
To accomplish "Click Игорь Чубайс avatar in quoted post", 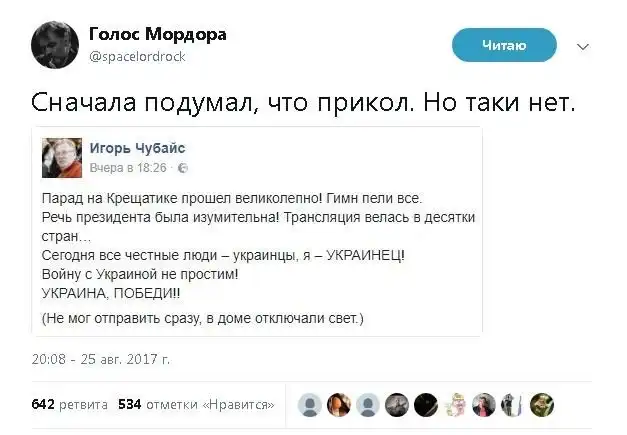I will point(62,156).
